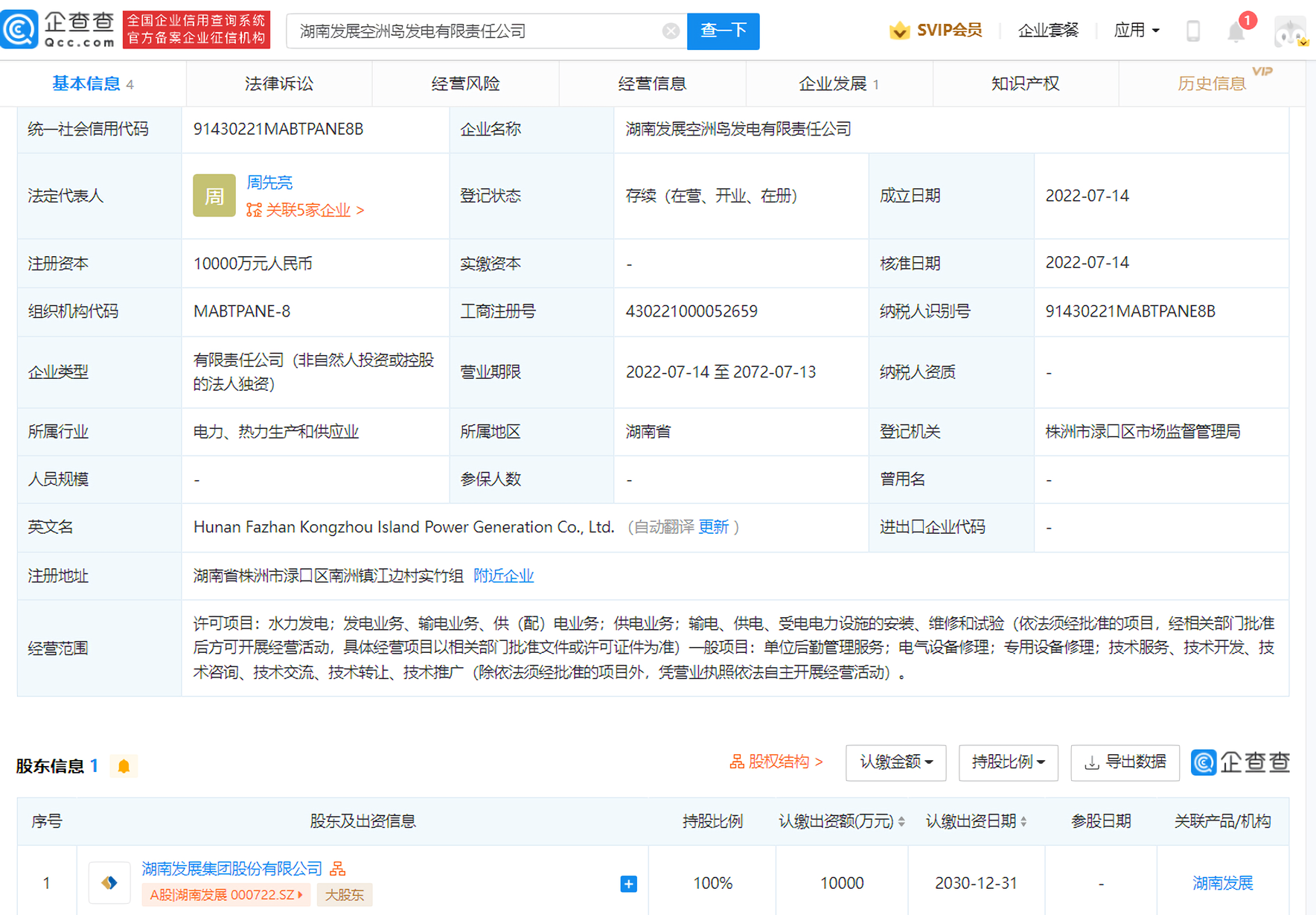1316x915 pixels.
Task: Click the 营业期限 2022-07-14 至 2072-07-13 value
Action: pyautogui.click(x=721, y=372)
